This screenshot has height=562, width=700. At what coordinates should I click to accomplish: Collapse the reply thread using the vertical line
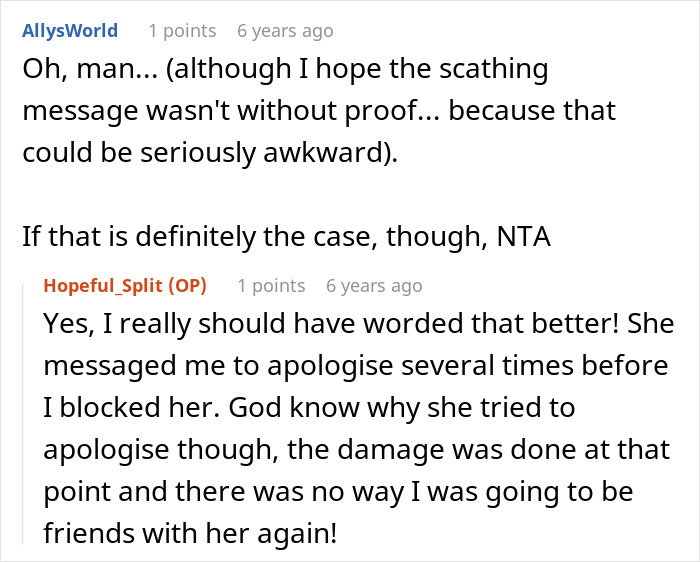pos(23,413)
